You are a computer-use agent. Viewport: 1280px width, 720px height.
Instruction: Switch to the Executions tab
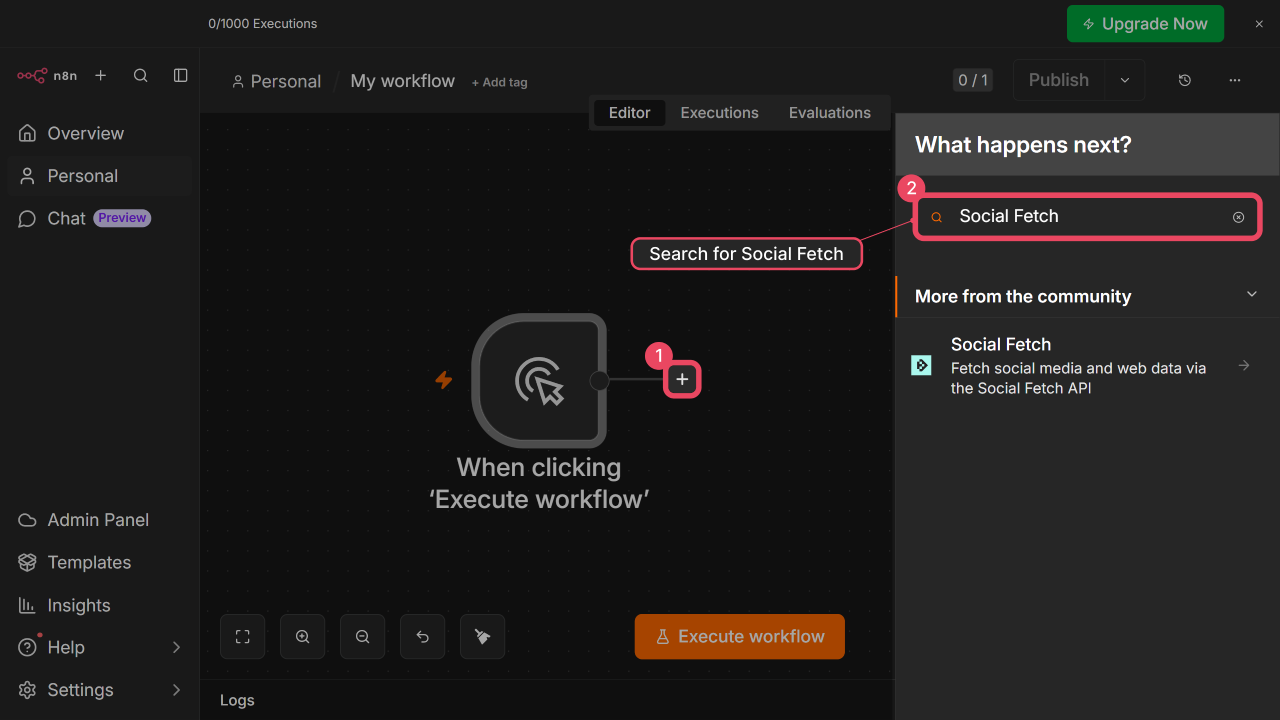coord(720,113)
